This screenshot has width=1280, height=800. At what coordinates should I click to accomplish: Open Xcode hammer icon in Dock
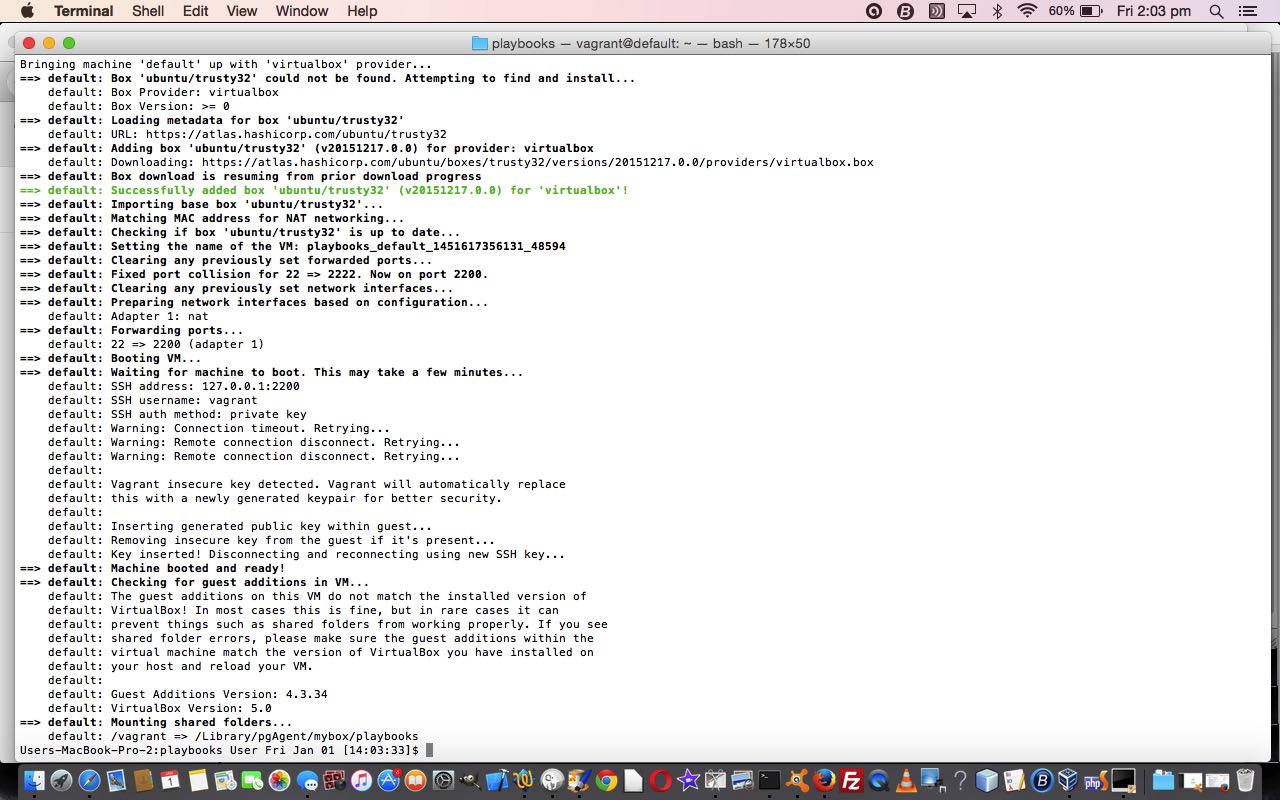497,781
